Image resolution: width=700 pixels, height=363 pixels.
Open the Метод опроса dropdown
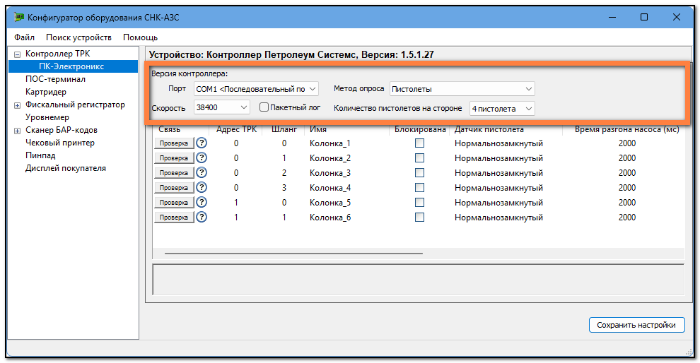coord(462,89)
